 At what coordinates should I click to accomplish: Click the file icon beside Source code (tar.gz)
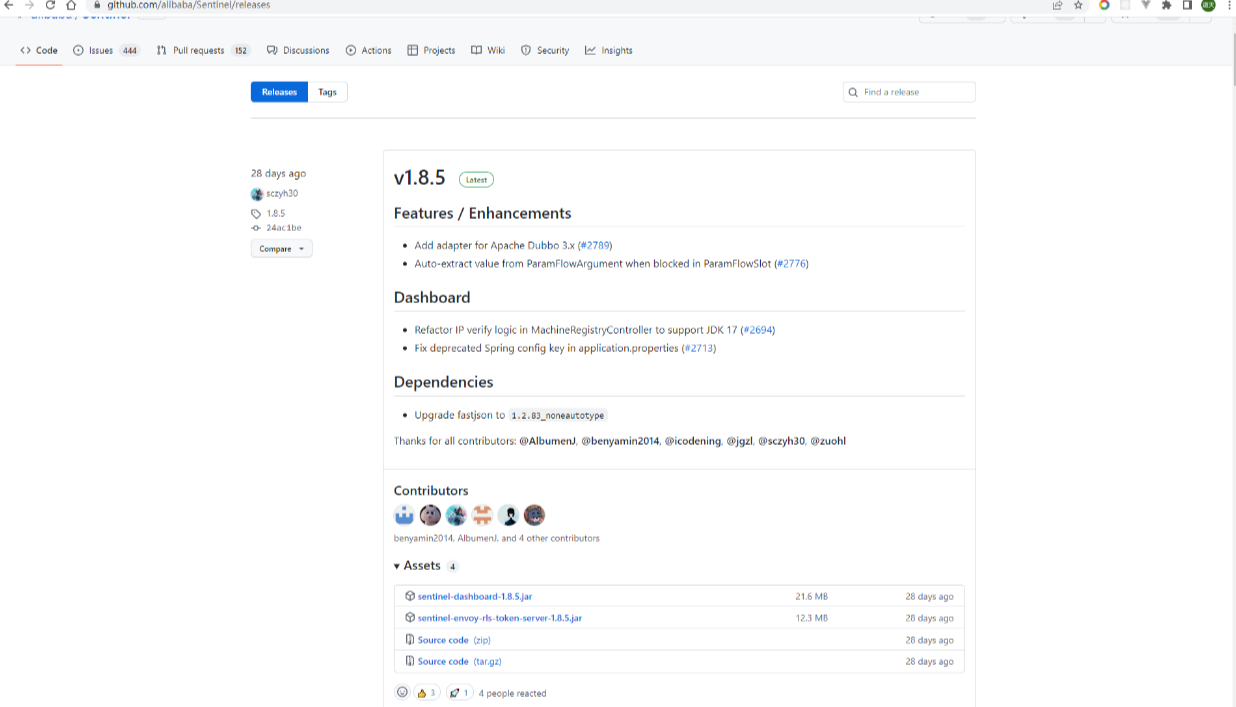coord(410,661)
